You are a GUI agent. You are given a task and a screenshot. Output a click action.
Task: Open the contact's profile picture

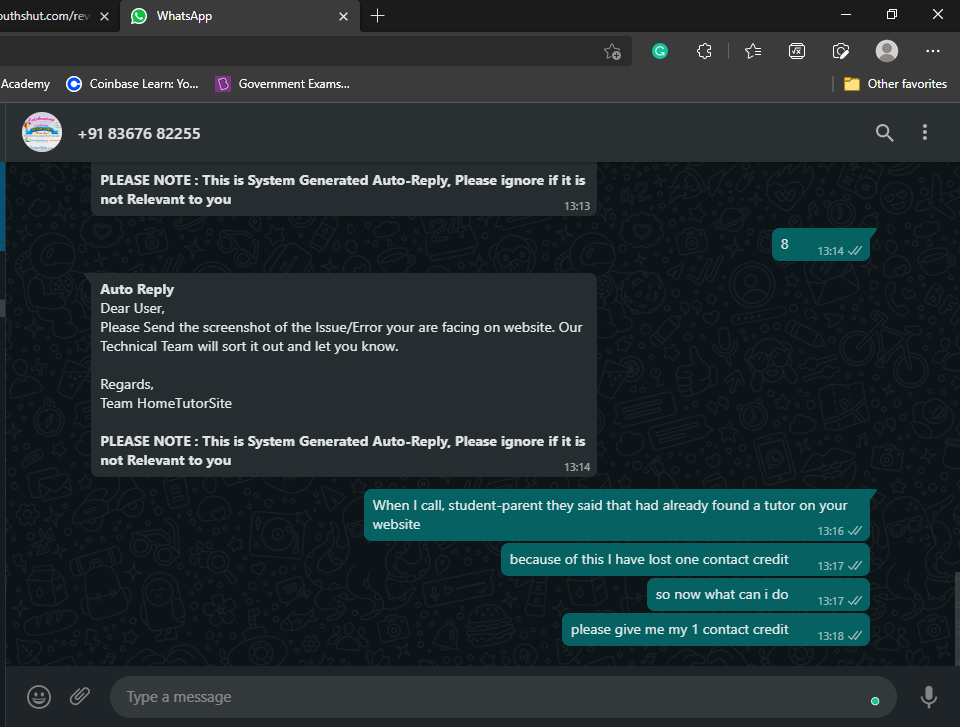[x=42, y=133]
